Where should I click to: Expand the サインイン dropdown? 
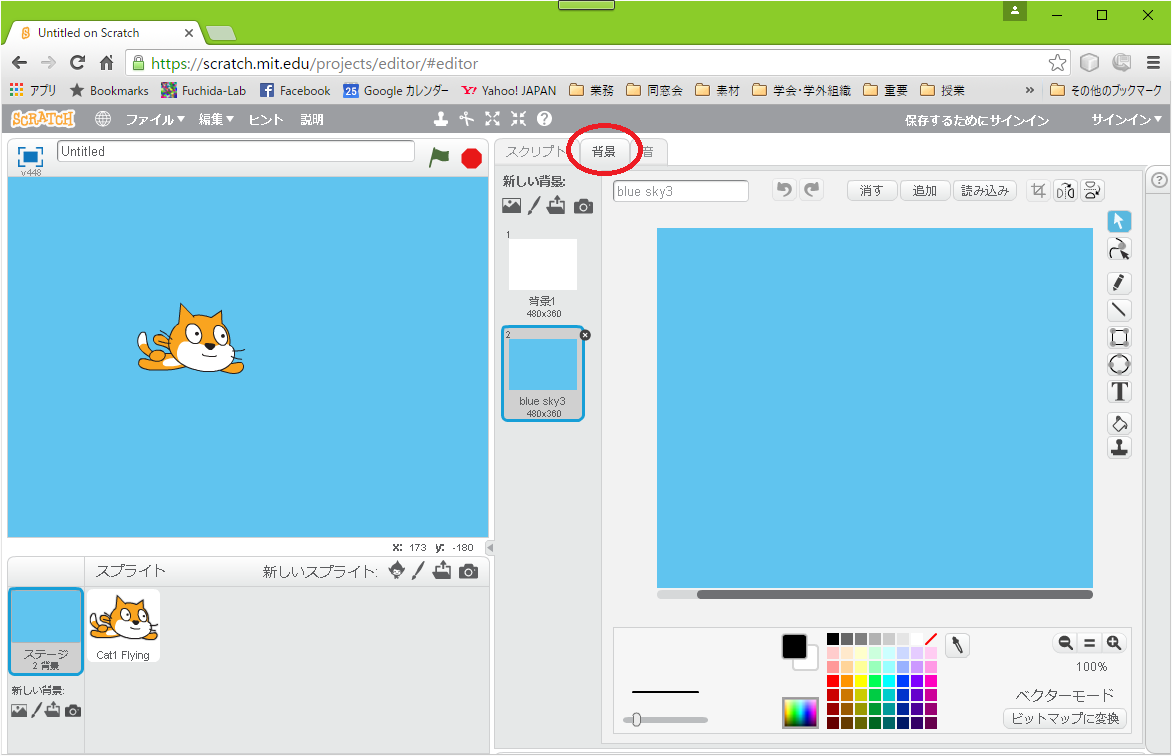click(1127, 120)
